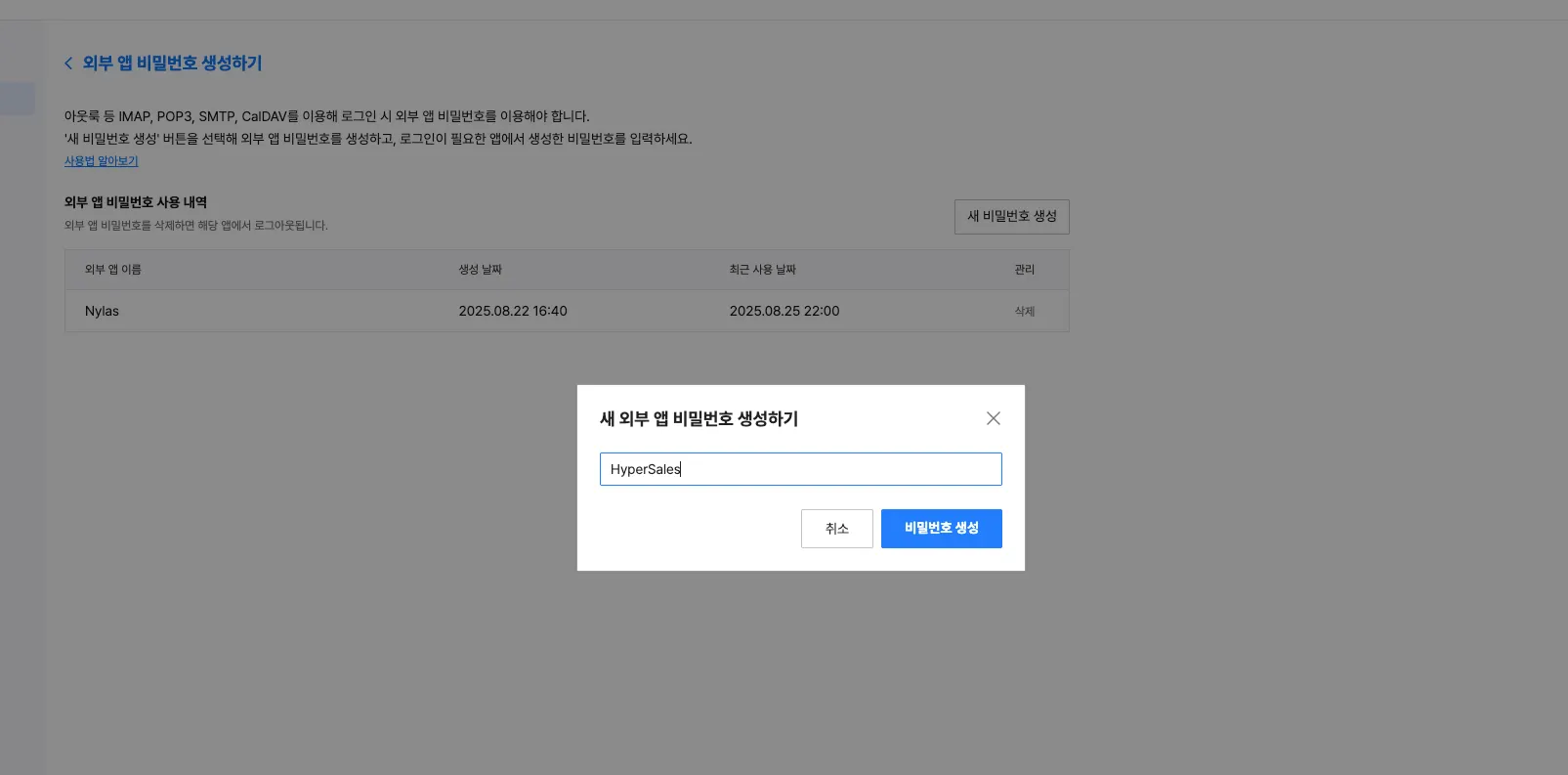Close the new app password dialog
Screen dimensions: 1568x775
(993, 418)
